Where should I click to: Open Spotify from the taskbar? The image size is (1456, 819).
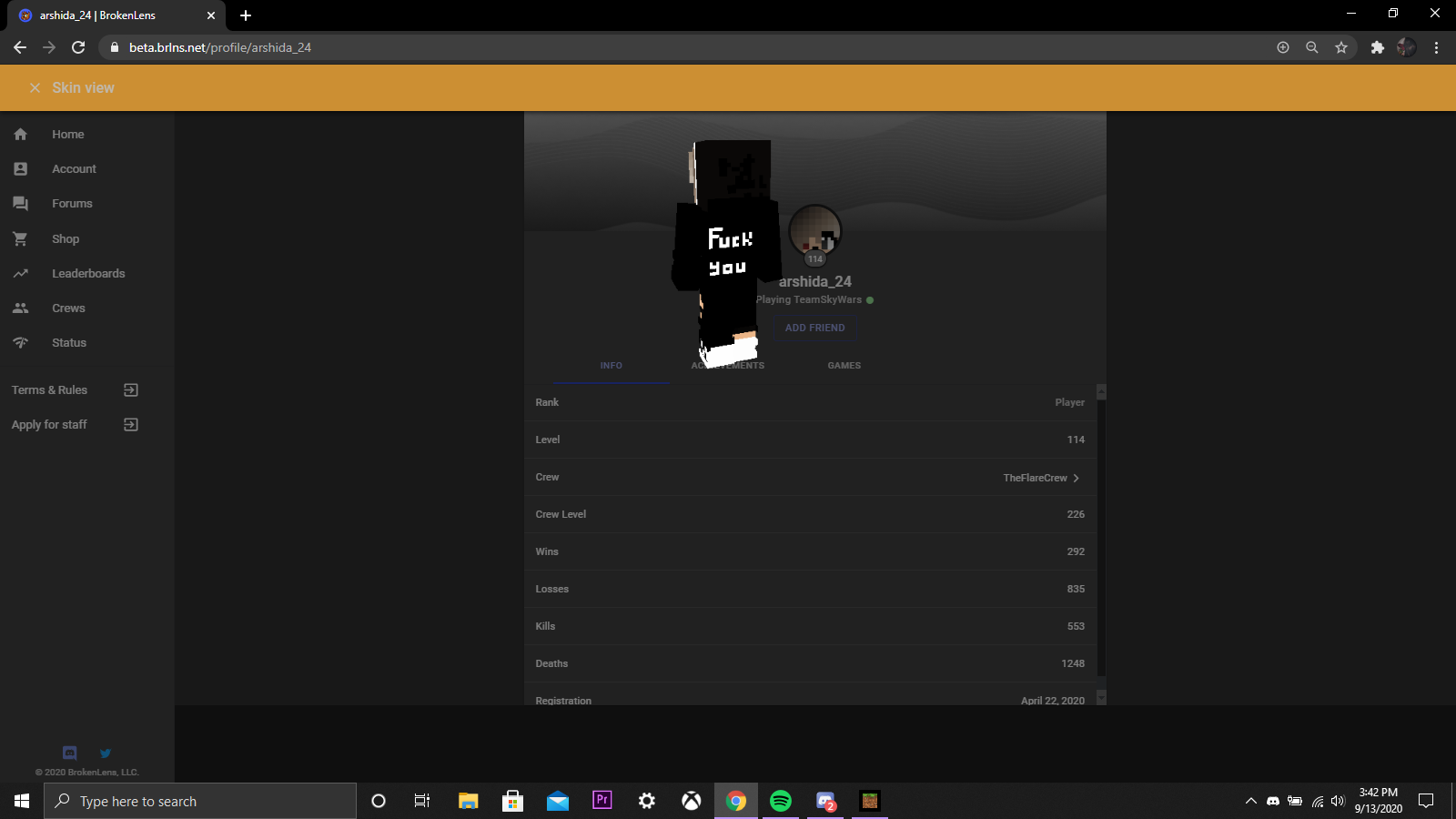tap(781, 801)
